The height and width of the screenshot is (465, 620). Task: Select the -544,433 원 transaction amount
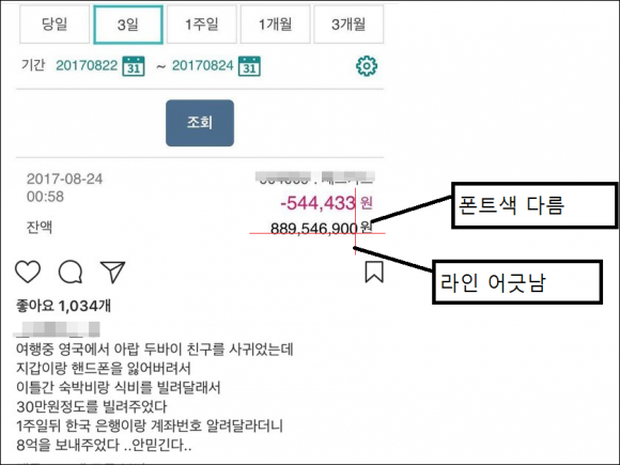pyautogui.click(x=326, y=203)
